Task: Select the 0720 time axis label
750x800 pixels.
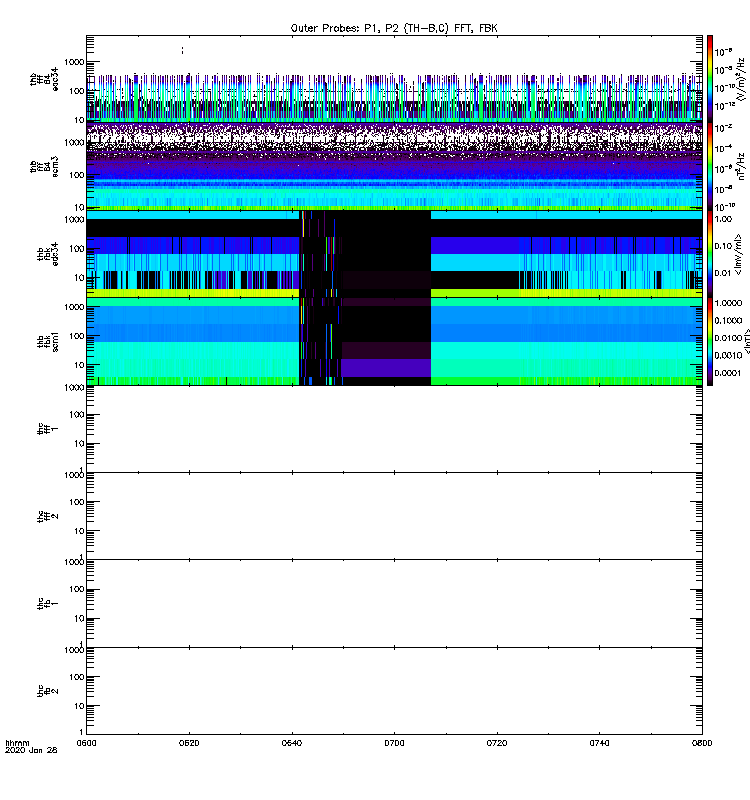Action: click(x=496, y=743)
